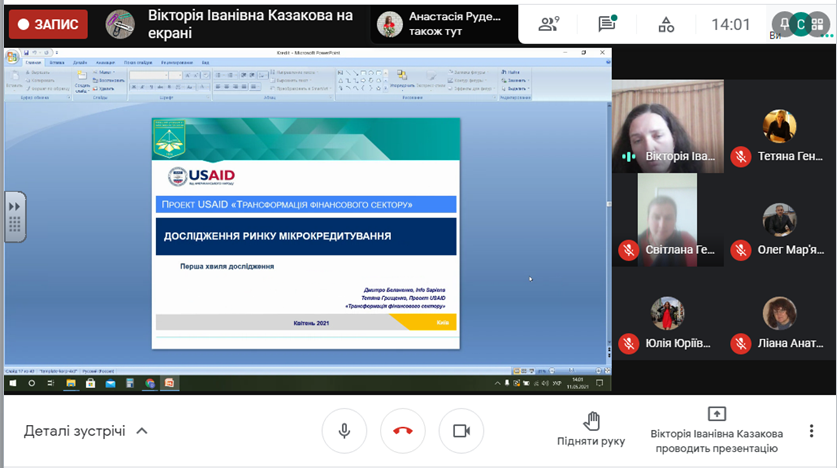Viewport: 837px width, 468px height.
Task: Select Вікторія Іва... video tile
Action: point(668,126)
